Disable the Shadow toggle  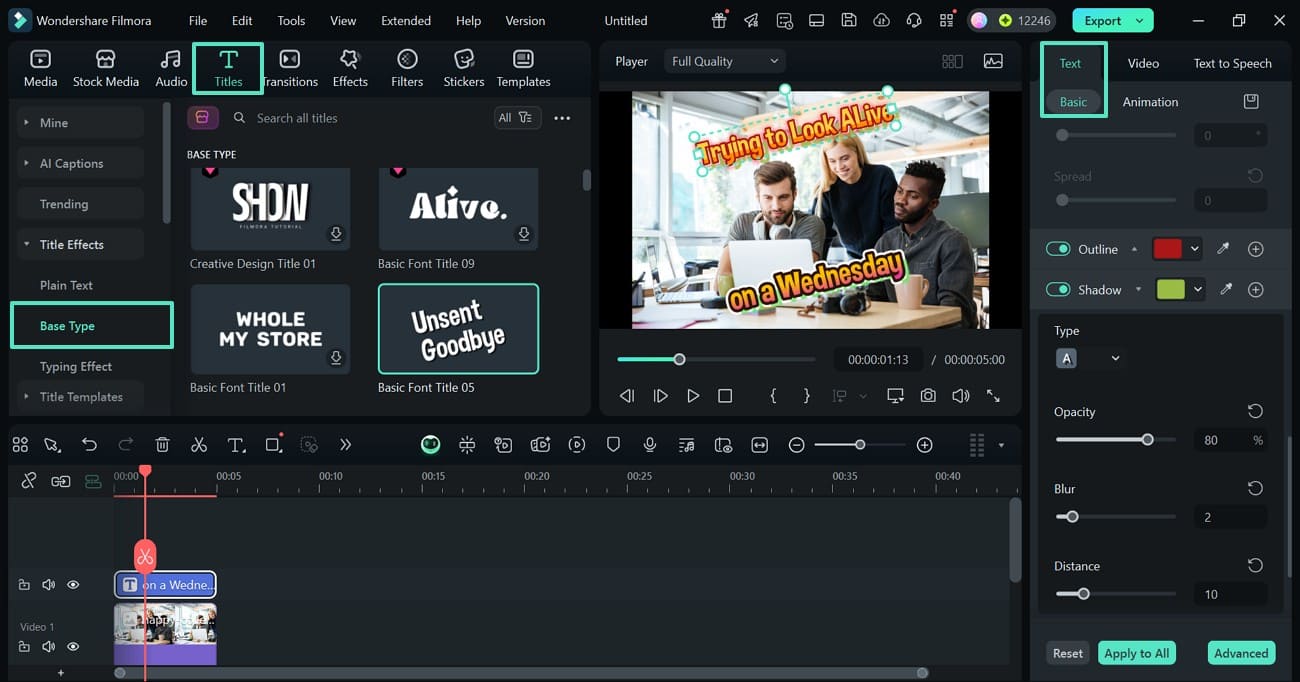pyautogui.click(x=1058, y=290)
